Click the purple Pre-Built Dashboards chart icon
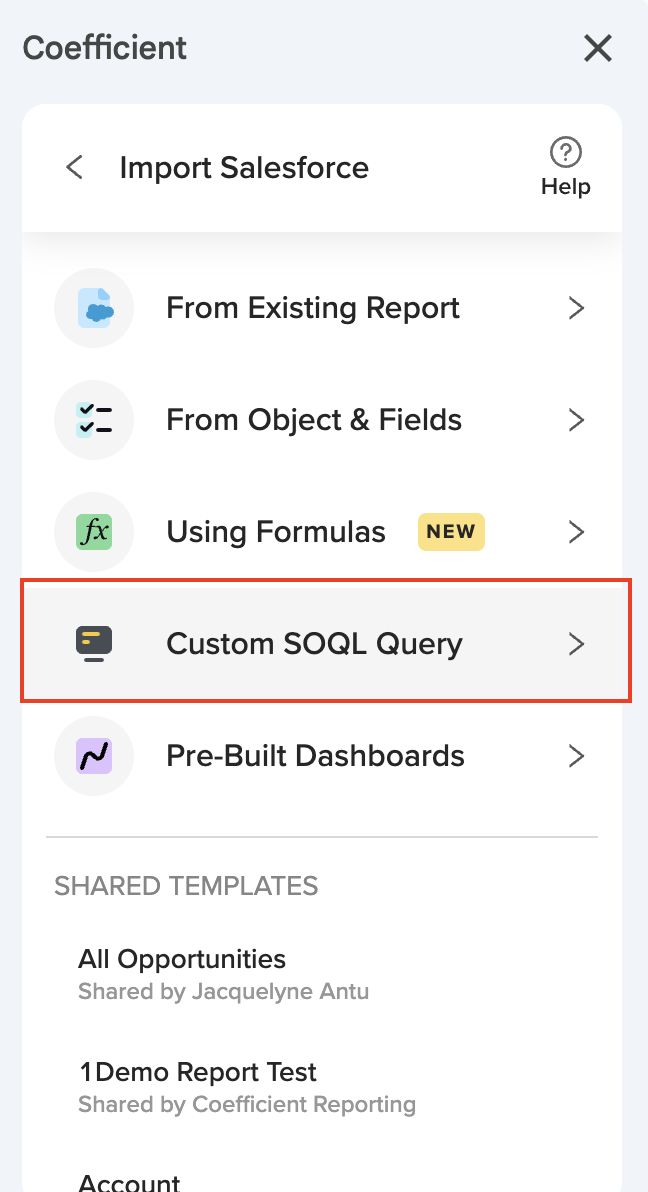 point(94,756)
